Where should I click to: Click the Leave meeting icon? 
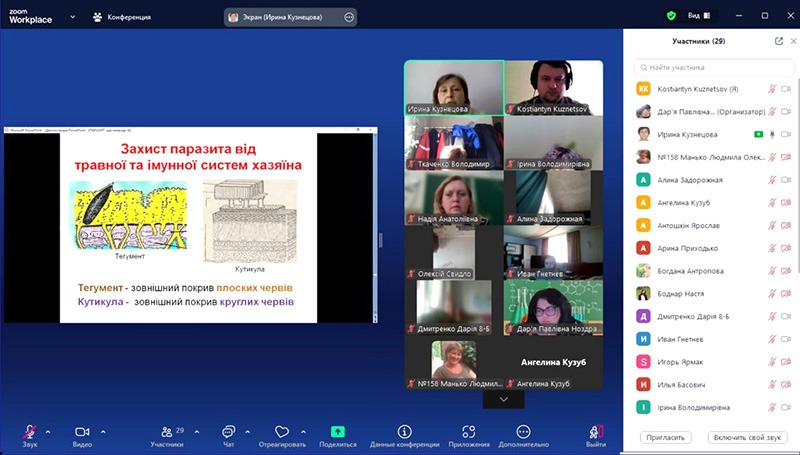597,431
